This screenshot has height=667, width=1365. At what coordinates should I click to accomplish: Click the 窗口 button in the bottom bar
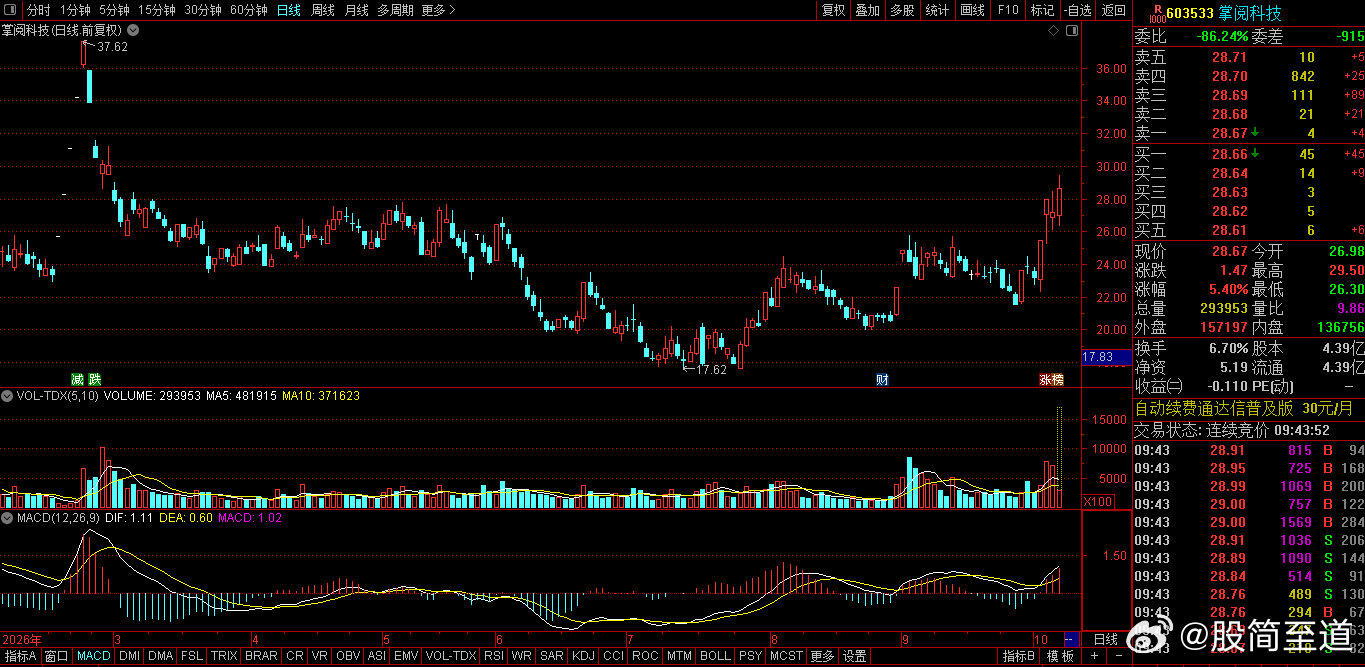point(56,656)
